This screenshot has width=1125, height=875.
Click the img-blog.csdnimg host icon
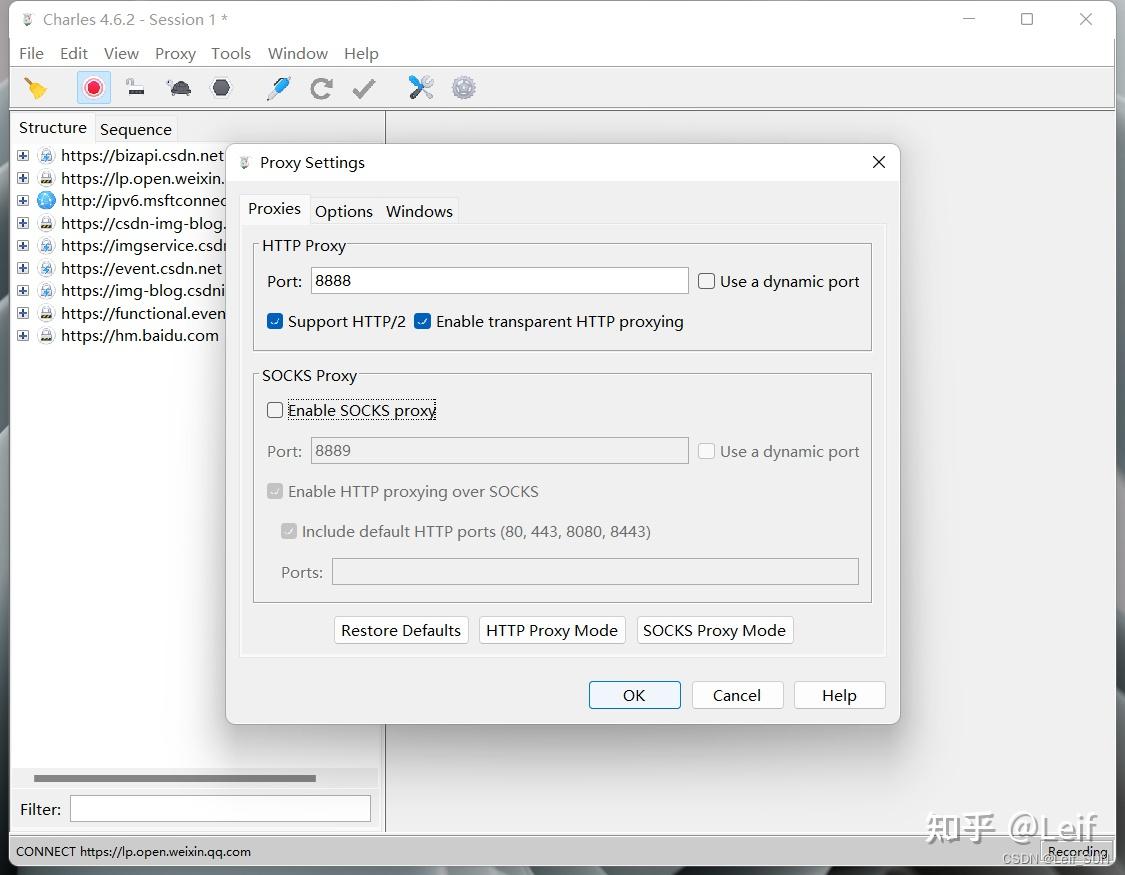46,290
